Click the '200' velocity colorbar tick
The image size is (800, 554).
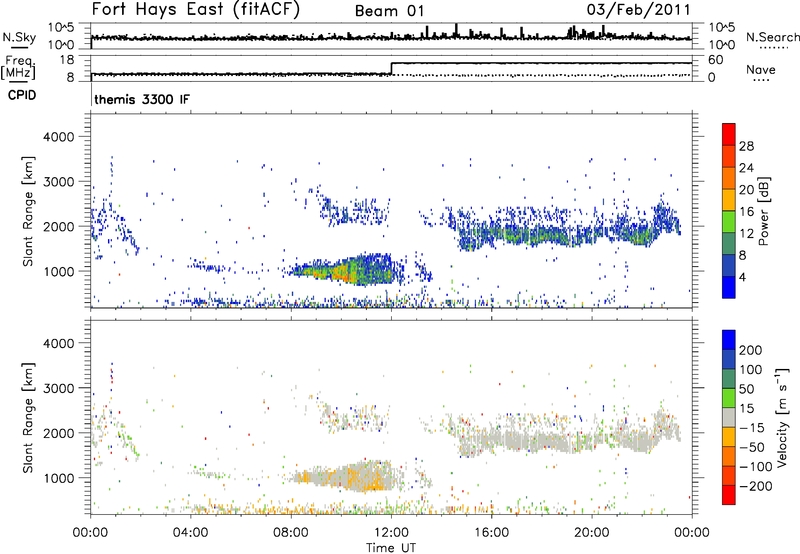(x=751, y=350)
